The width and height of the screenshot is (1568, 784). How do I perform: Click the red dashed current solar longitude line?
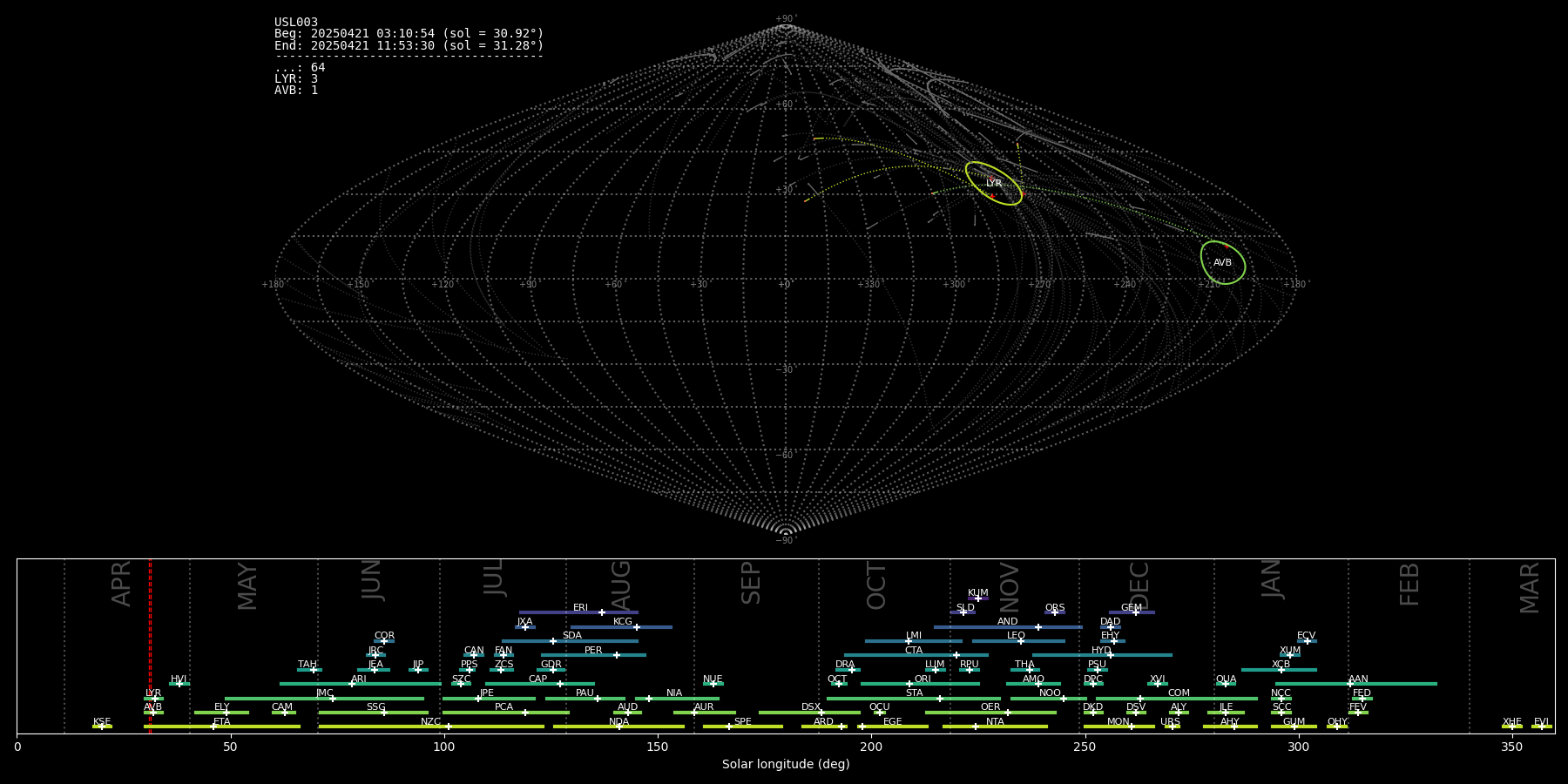coord(150,645)
